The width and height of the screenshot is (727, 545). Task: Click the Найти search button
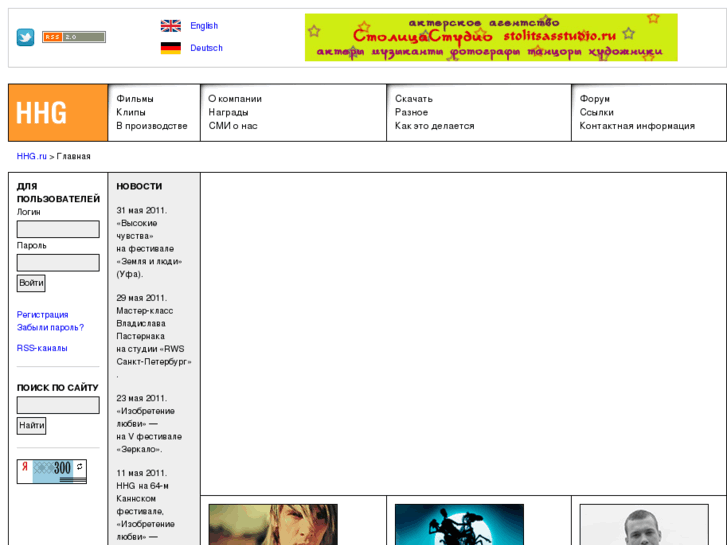[x=32, y=425]
